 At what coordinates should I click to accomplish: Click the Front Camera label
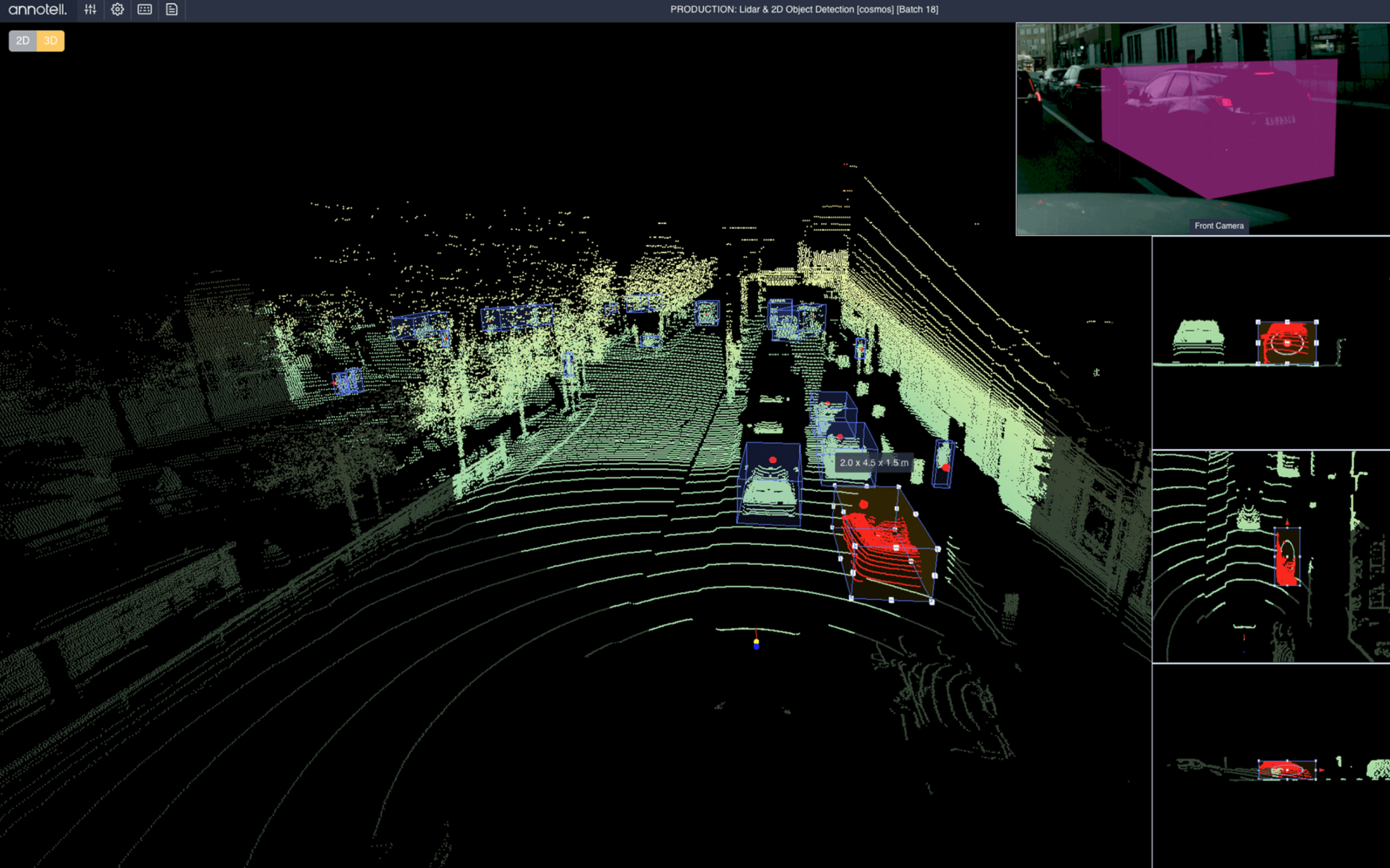tap(1219, 226)
